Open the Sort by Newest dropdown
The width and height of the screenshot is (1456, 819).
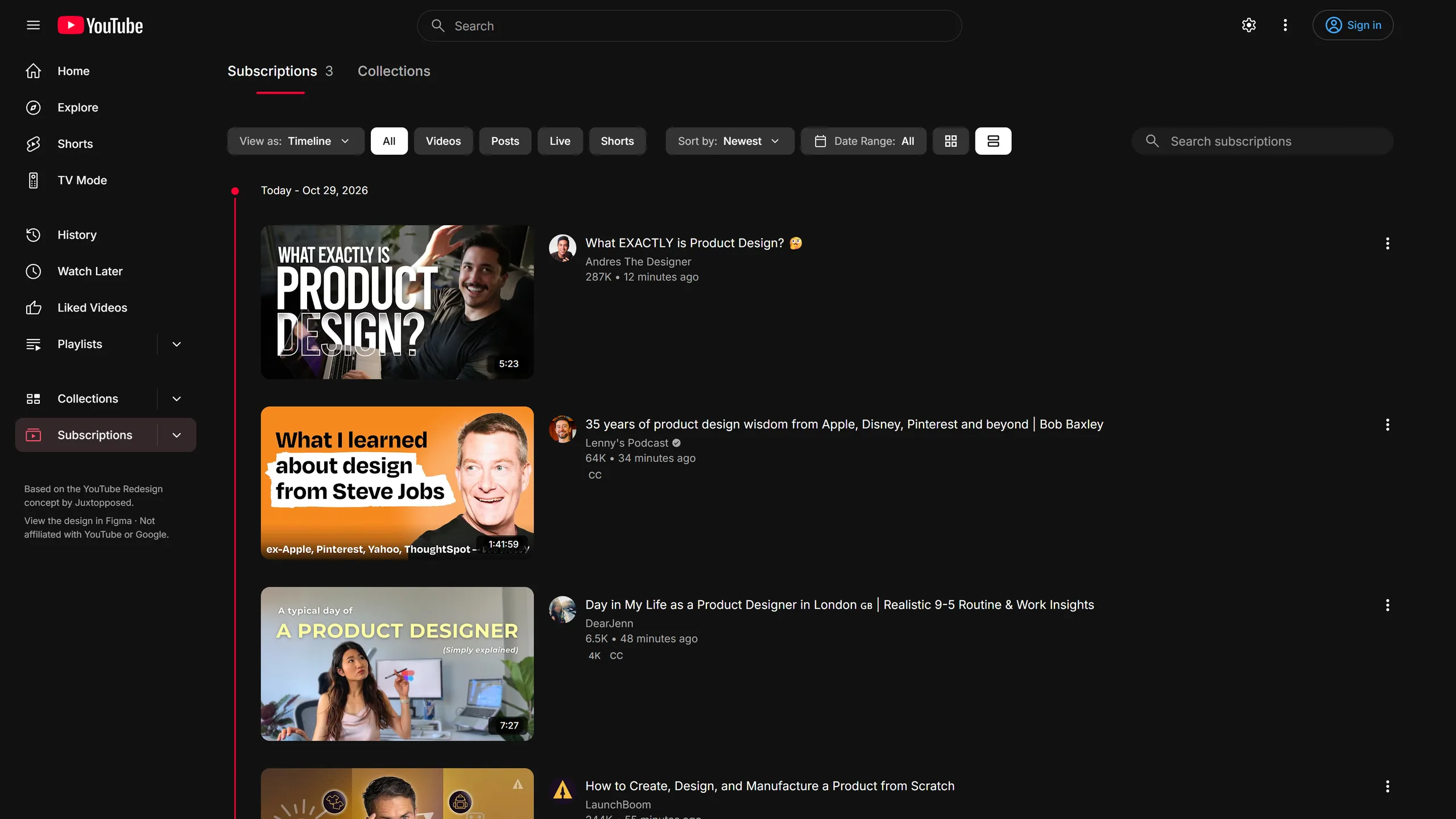click(x=729, y=141)
